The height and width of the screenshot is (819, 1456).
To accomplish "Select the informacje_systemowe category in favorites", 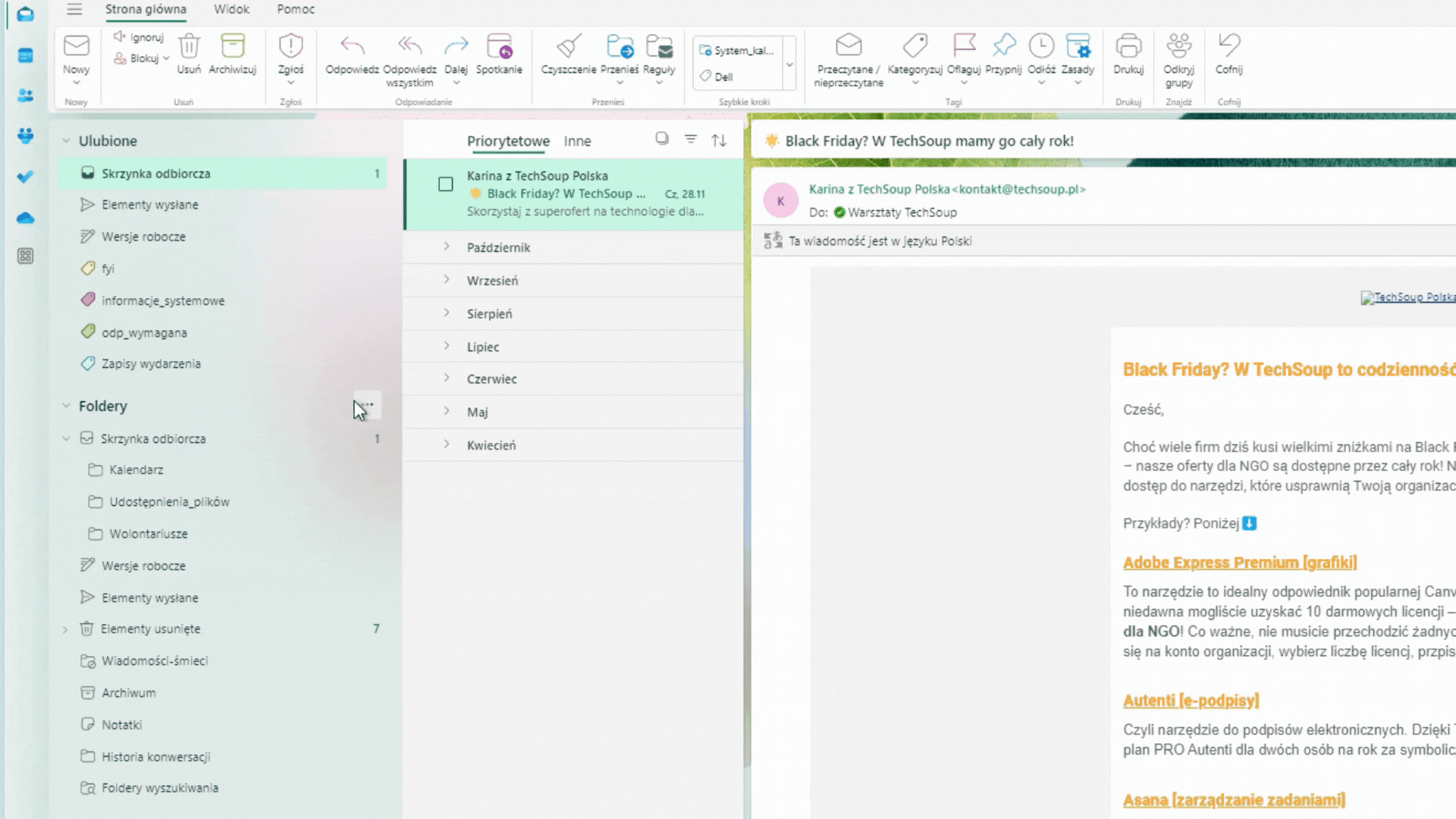I will coord(163,301).
